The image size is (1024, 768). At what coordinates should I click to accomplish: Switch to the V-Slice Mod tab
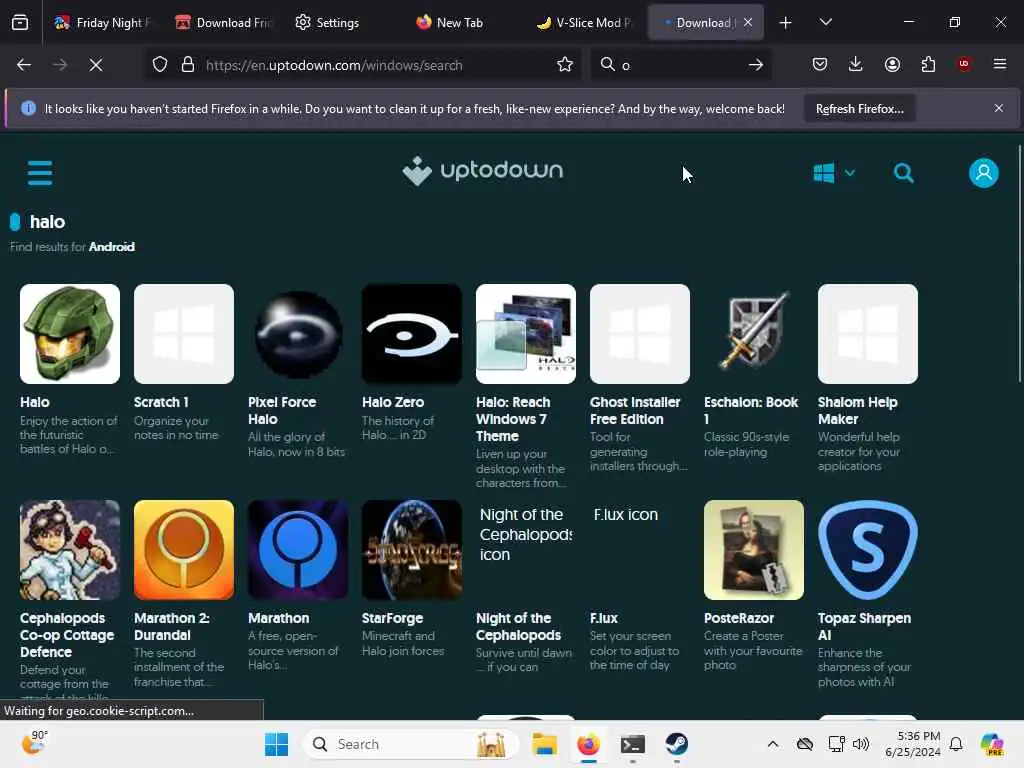coord(583,23)
